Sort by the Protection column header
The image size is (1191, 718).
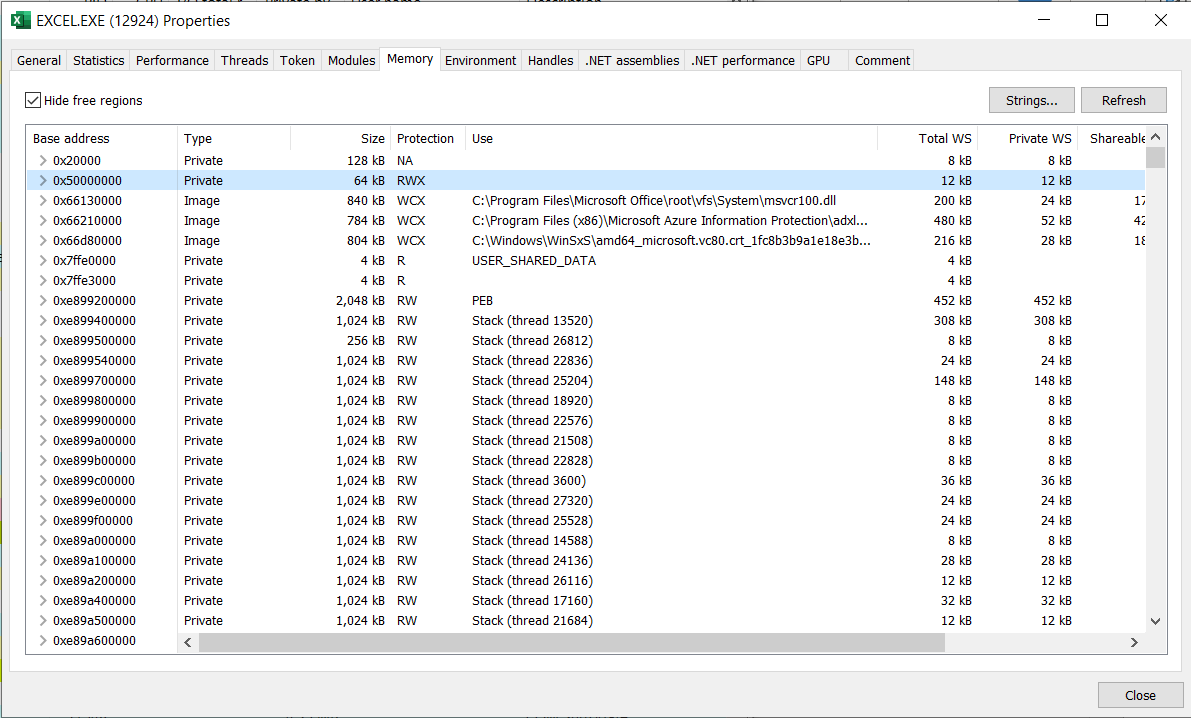(425, 139)
